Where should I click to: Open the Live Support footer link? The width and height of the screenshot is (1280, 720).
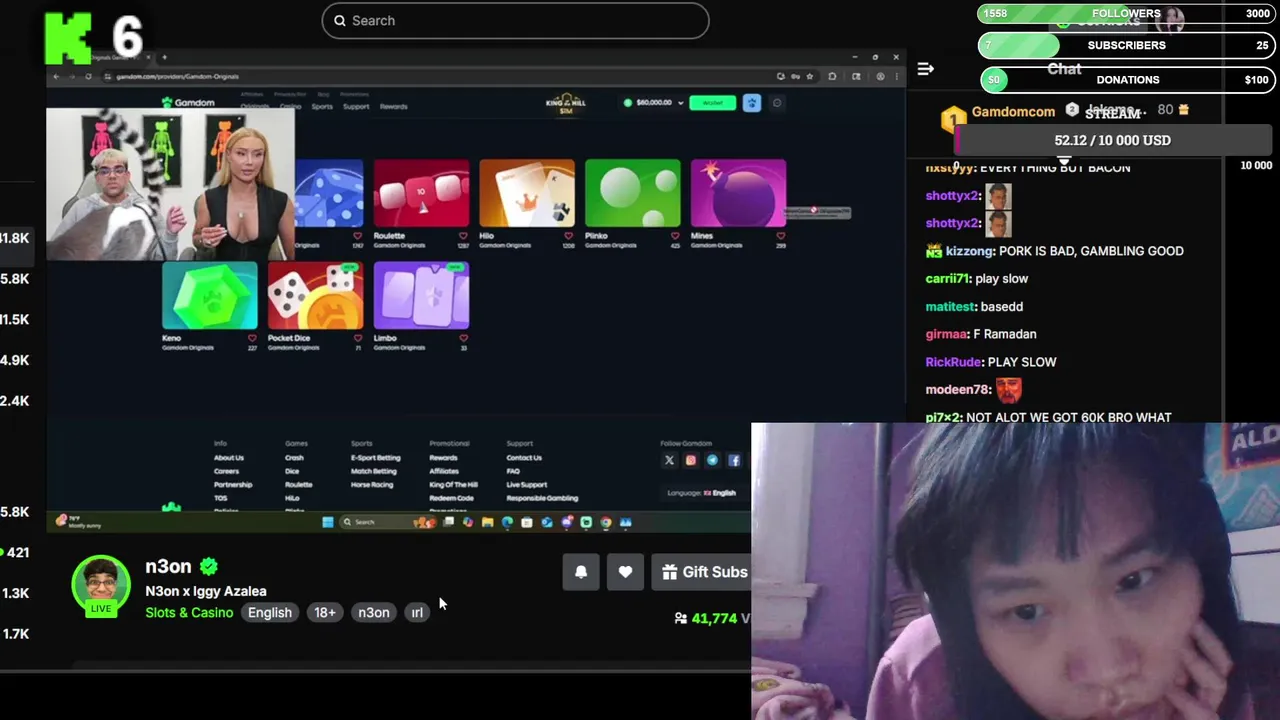click(x=527, y=485)
